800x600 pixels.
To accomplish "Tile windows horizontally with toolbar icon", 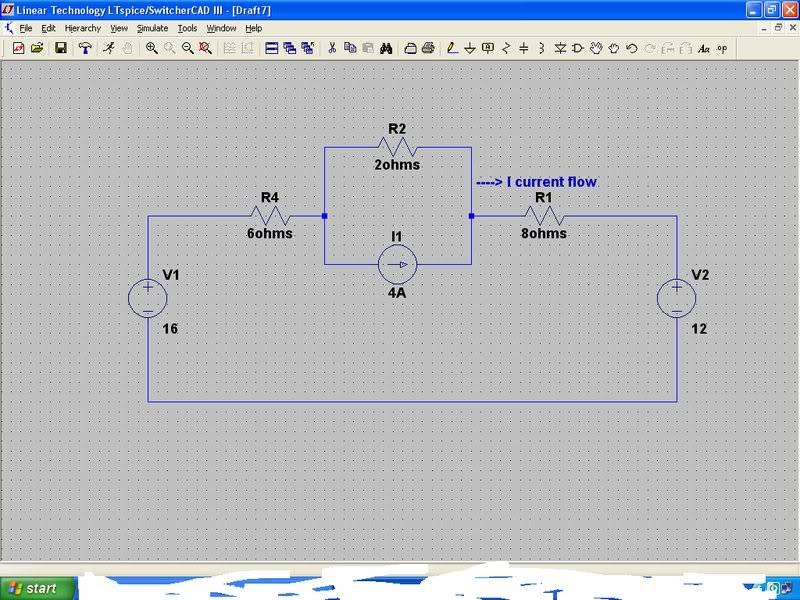I will (272, 48).
